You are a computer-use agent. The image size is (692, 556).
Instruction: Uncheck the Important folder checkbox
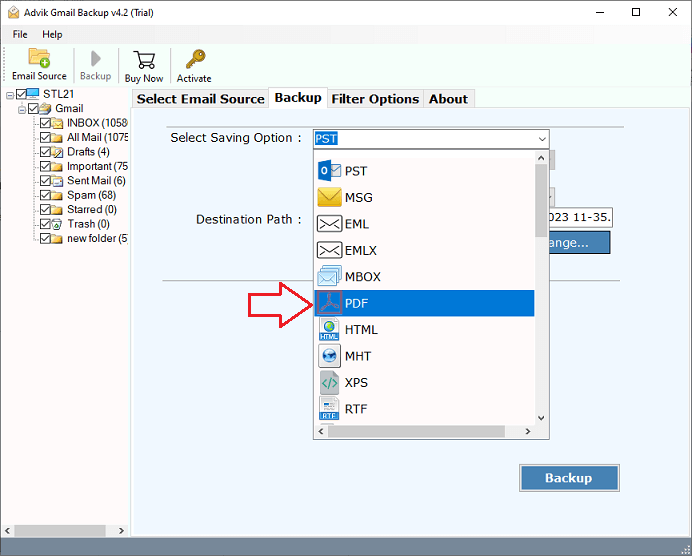click(45, 166)
